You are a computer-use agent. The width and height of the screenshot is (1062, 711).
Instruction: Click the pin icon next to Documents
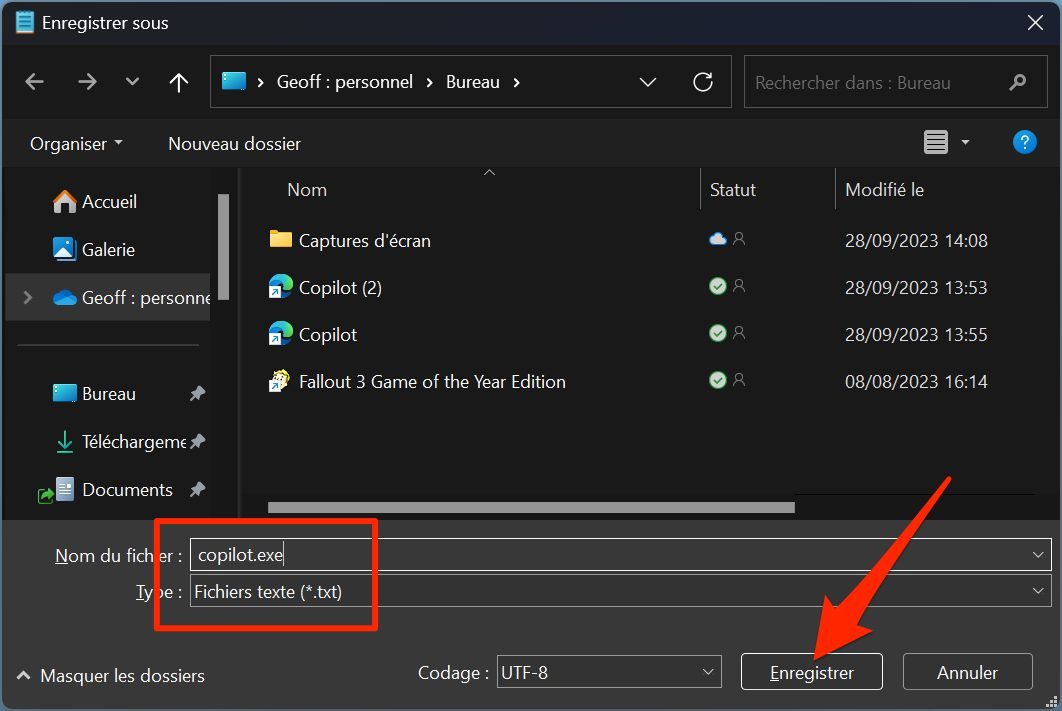point(197,489)
